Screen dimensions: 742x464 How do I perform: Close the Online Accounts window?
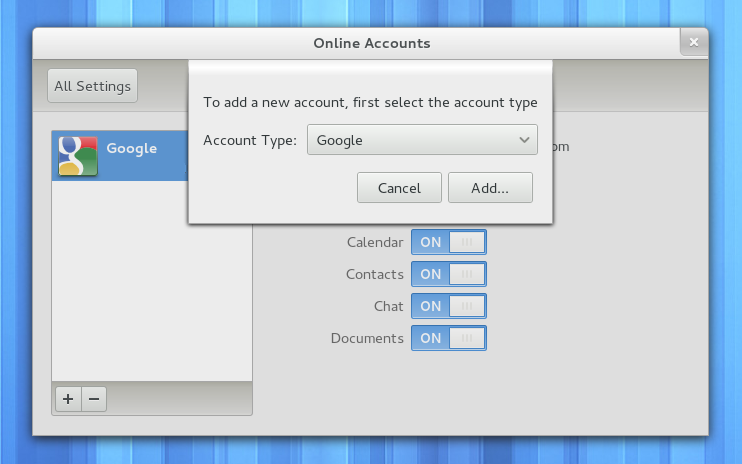click(x=695, y=42)
